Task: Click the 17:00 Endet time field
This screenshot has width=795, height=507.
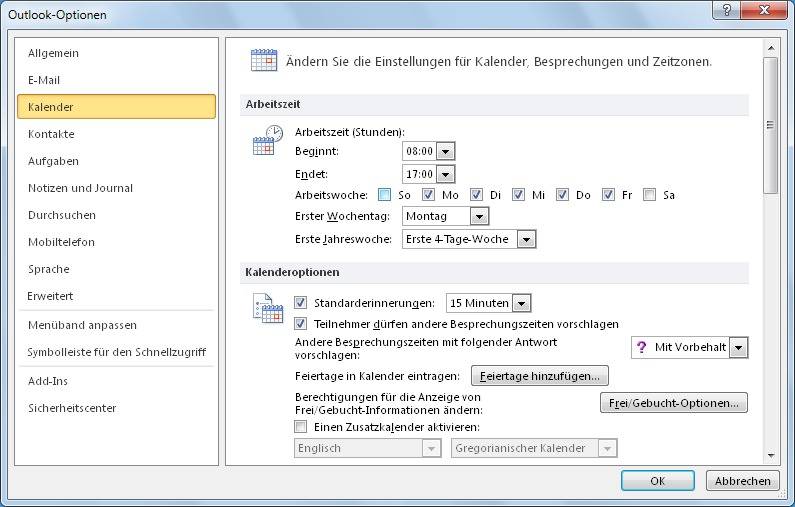Action: [x=419, y=174]
